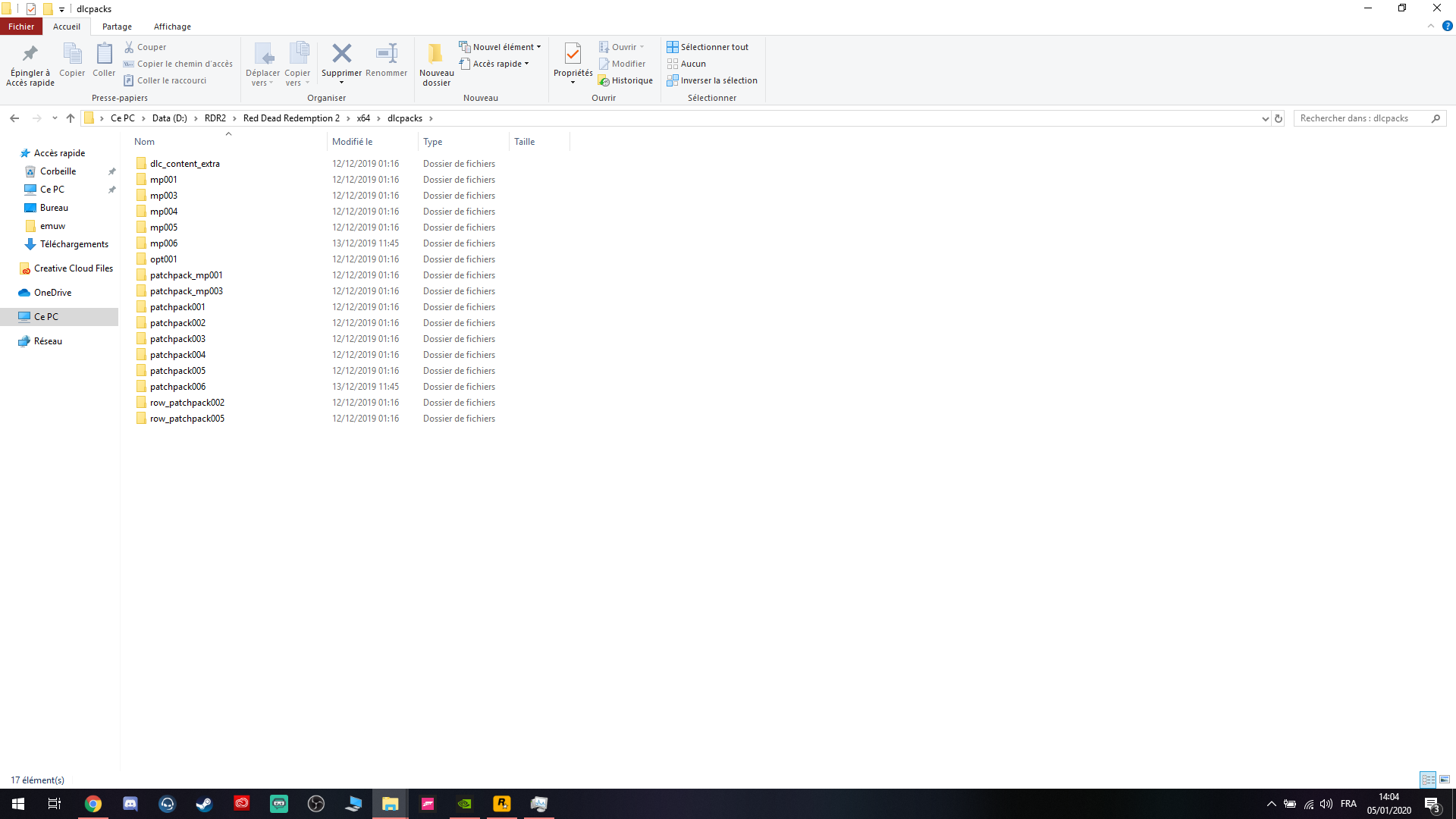Sort by Type column header
Screen dimensions: 1456x819
432,142
